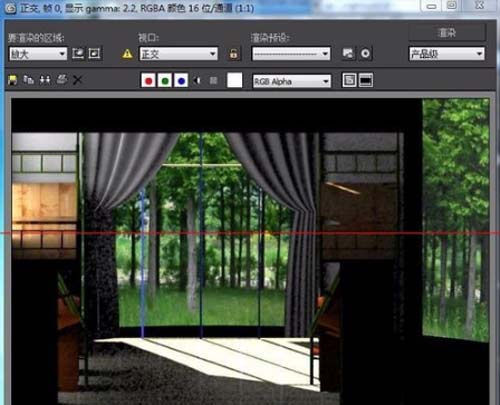The height and width of the screenshot is (405, 500).
Task: Toggle the blue channel button
Action: point(181,81)
